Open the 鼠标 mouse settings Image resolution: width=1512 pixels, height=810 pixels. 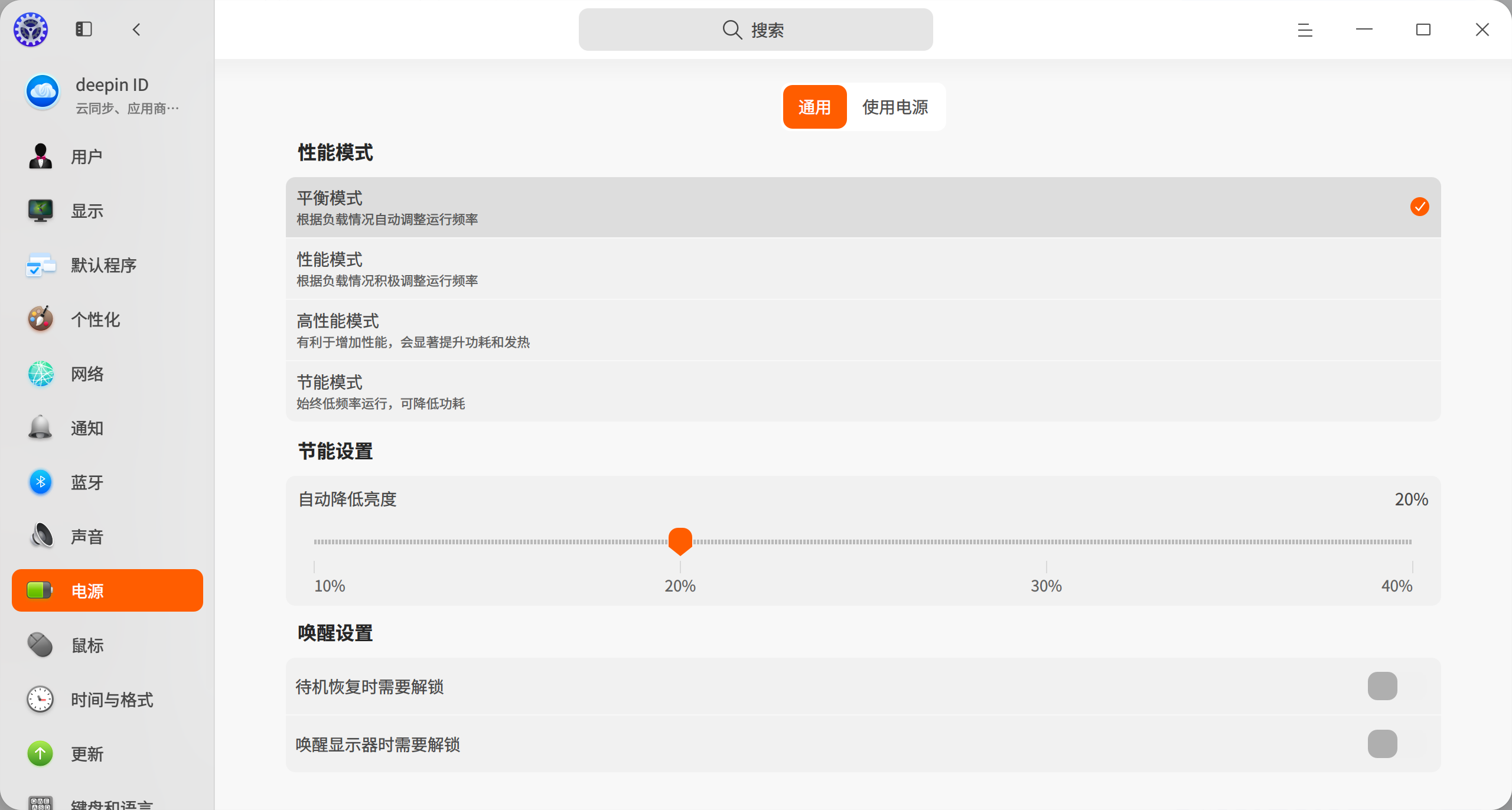[x=107, y=645]
